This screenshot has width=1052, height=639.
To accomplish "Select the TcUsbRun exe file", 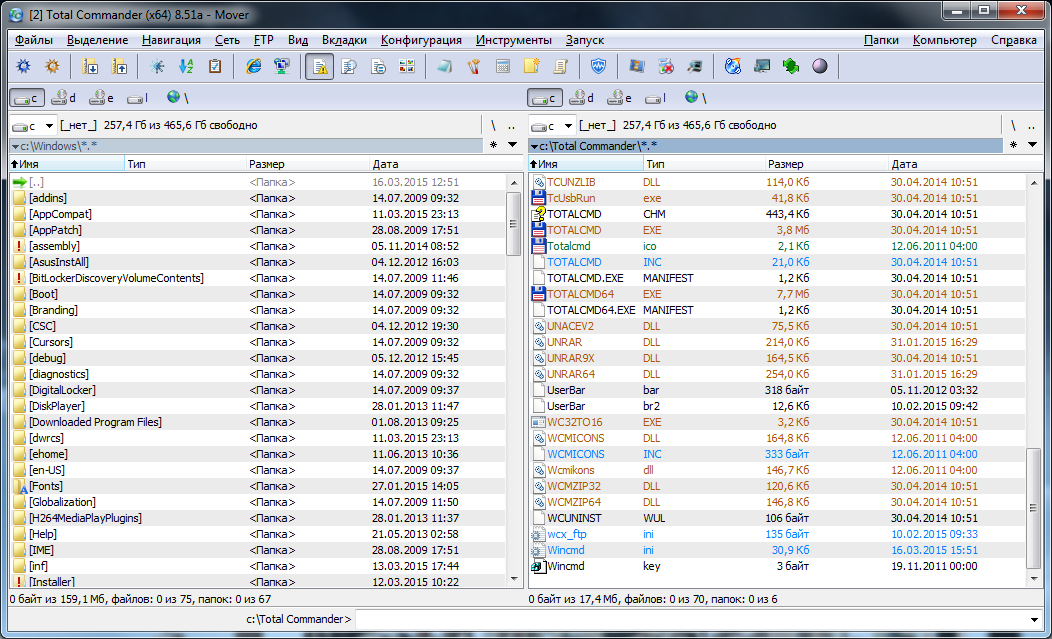I will click(x=777, y=198).
